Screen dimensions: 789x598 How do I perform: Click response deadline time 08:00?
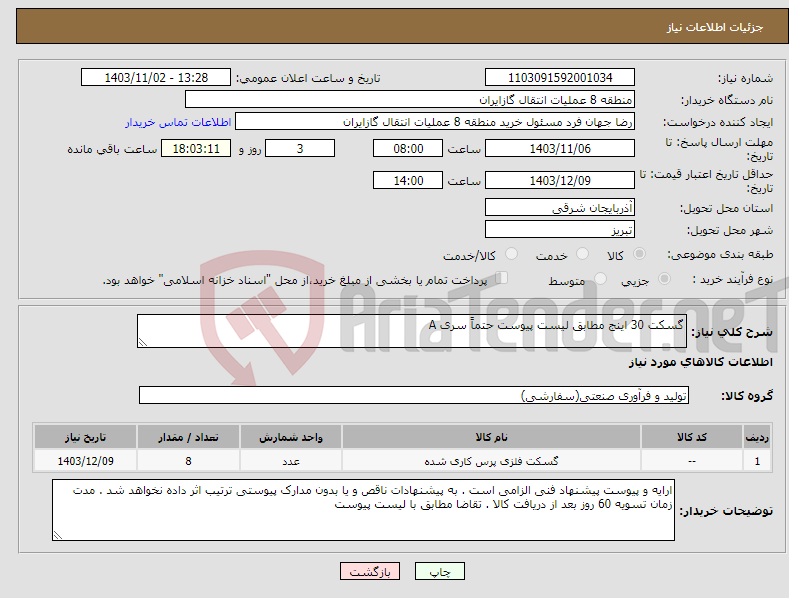(x=408, y=148)
